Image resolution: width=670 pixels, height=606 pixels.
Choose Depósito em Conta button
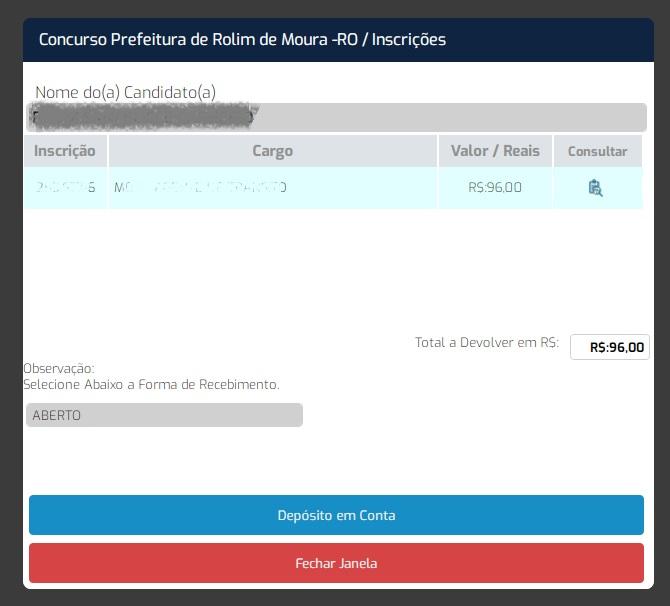336,515
